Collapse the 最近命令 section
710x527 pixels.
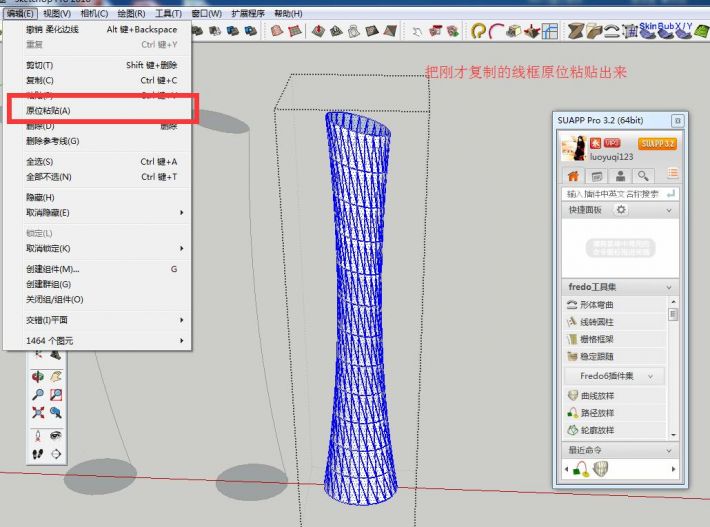coord(669,451)
